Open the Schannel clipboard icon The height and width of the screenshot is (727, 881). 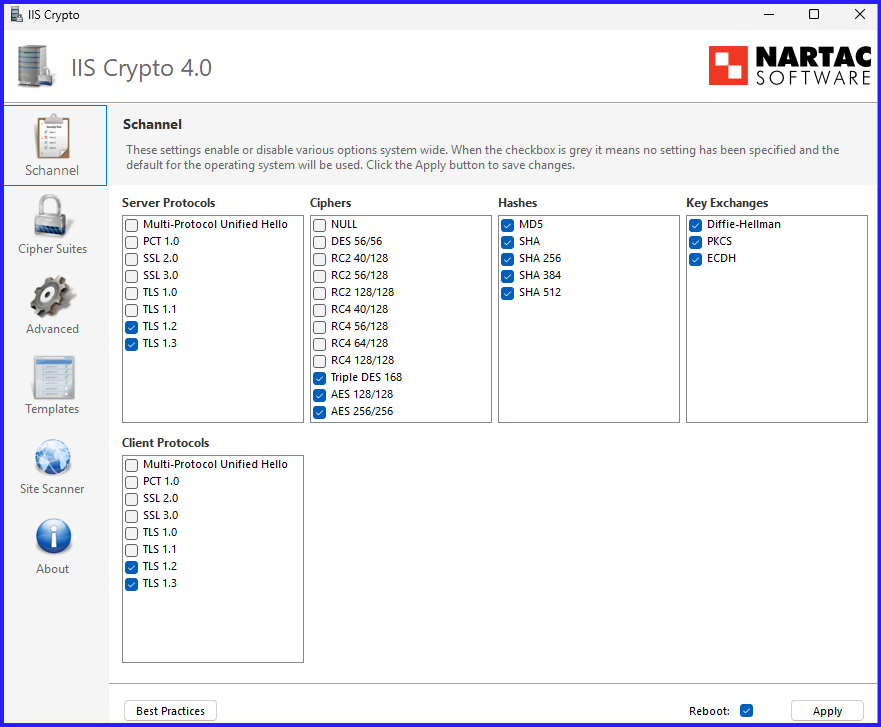53,137
